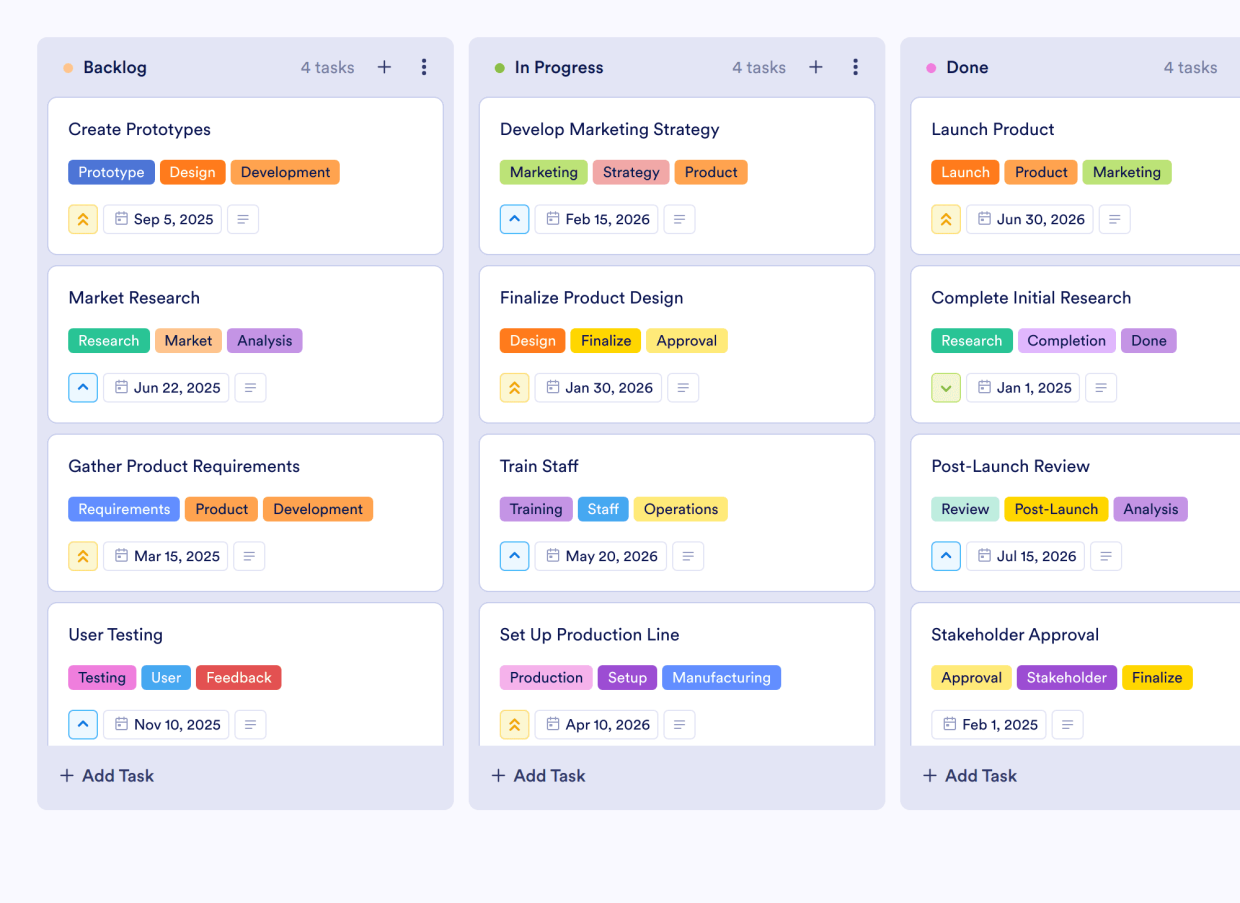The width and height of the screenshot is (1240, 903).
Task: Click Add Task in the Done column
Action: pos(969,775)
